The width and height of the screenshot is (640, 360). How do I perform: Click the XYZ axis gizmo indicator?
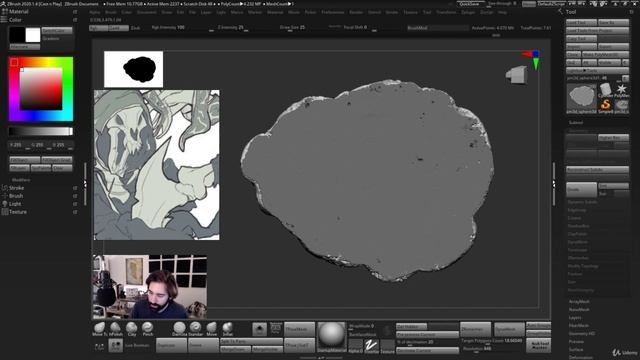click(531, 60)
